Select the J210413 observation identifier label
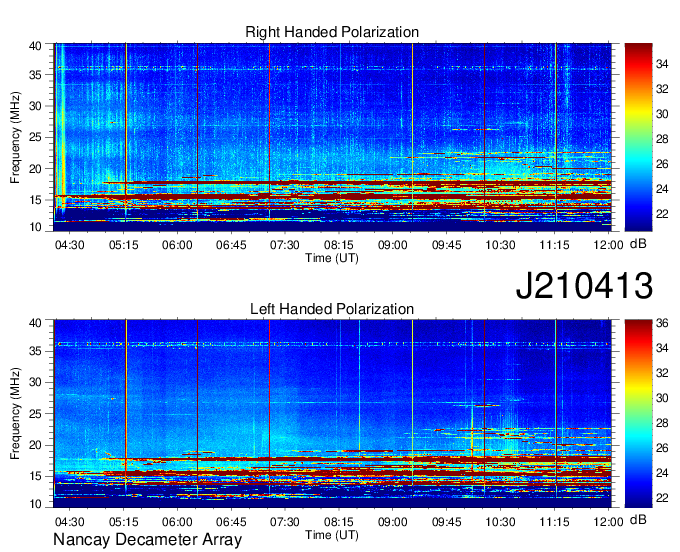Screen dimensions: 680x552 point(584,286)
